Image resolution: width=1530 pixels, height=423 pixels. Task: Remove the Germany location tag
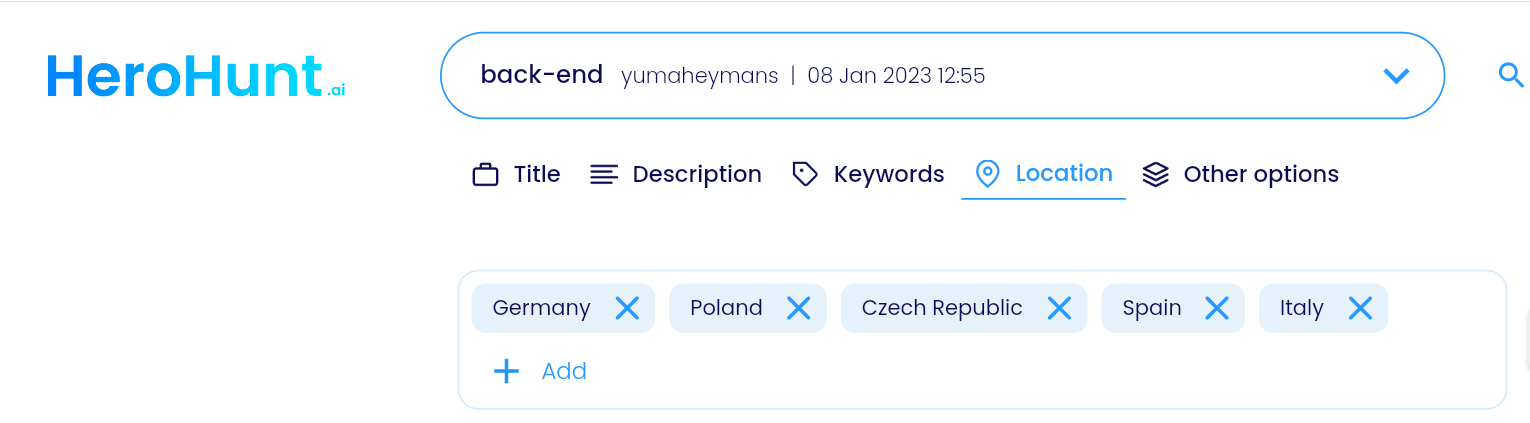pos(627,308)
